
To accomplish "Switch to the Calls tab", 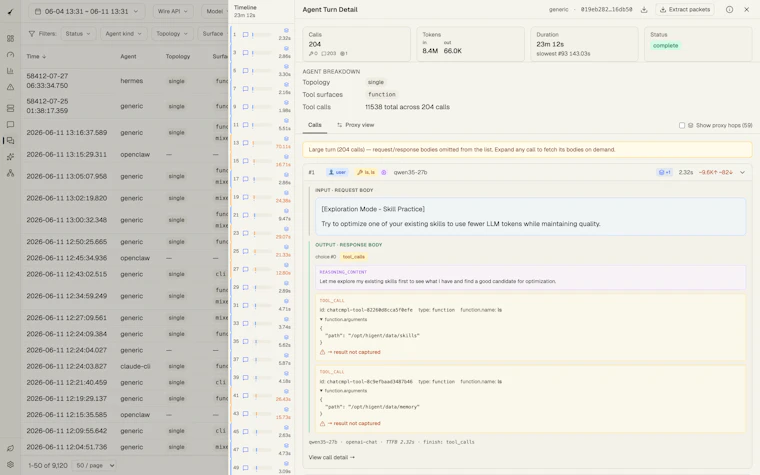I will tap(315, 125).
